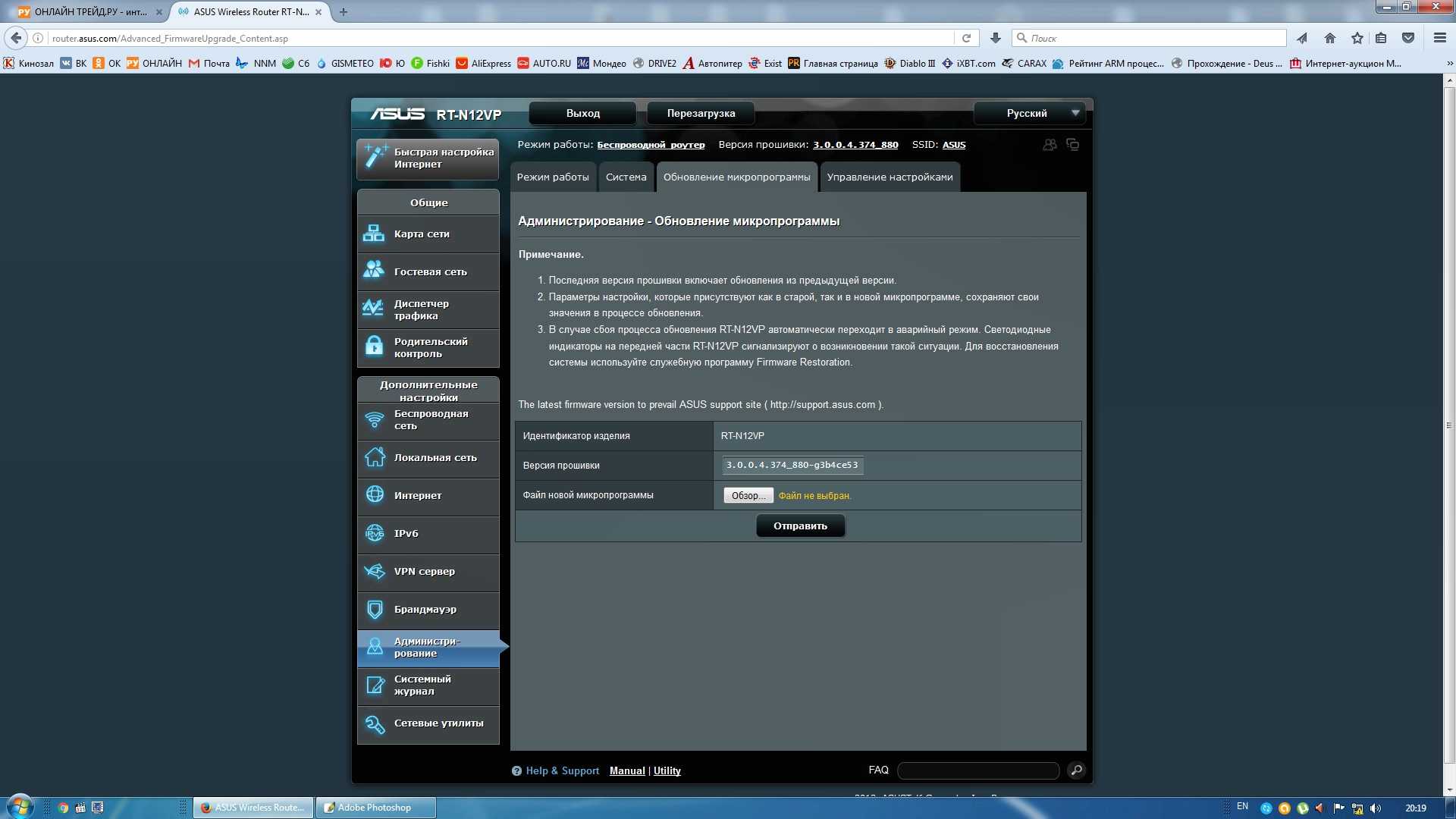Click the client status users icon near SSID

[1050, 145]
